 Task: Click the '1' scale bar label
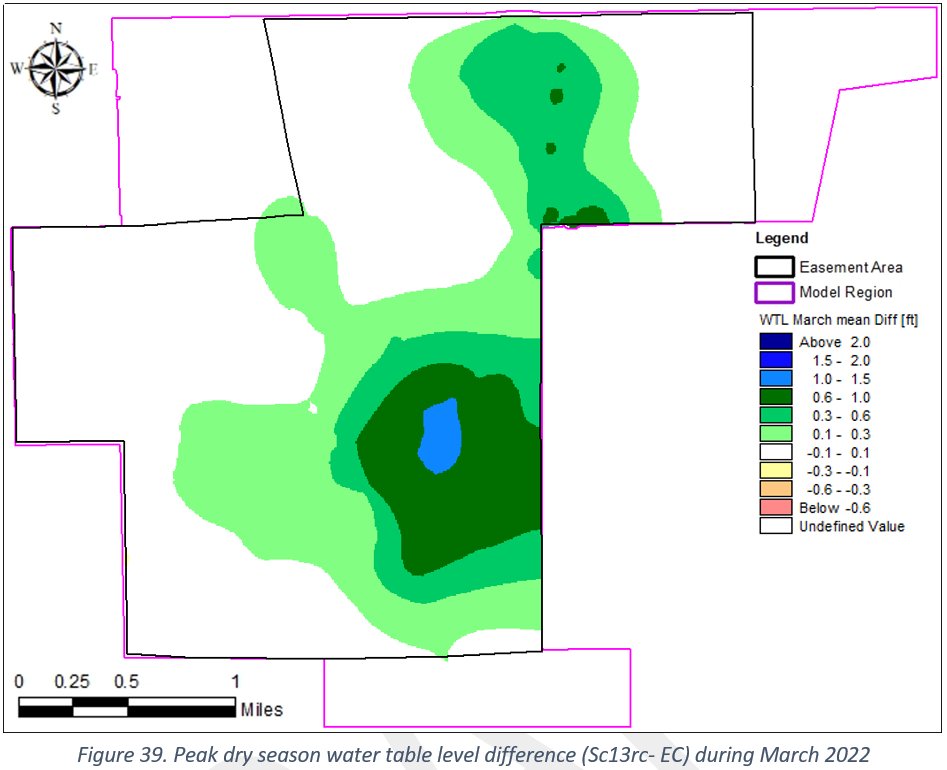235,682
